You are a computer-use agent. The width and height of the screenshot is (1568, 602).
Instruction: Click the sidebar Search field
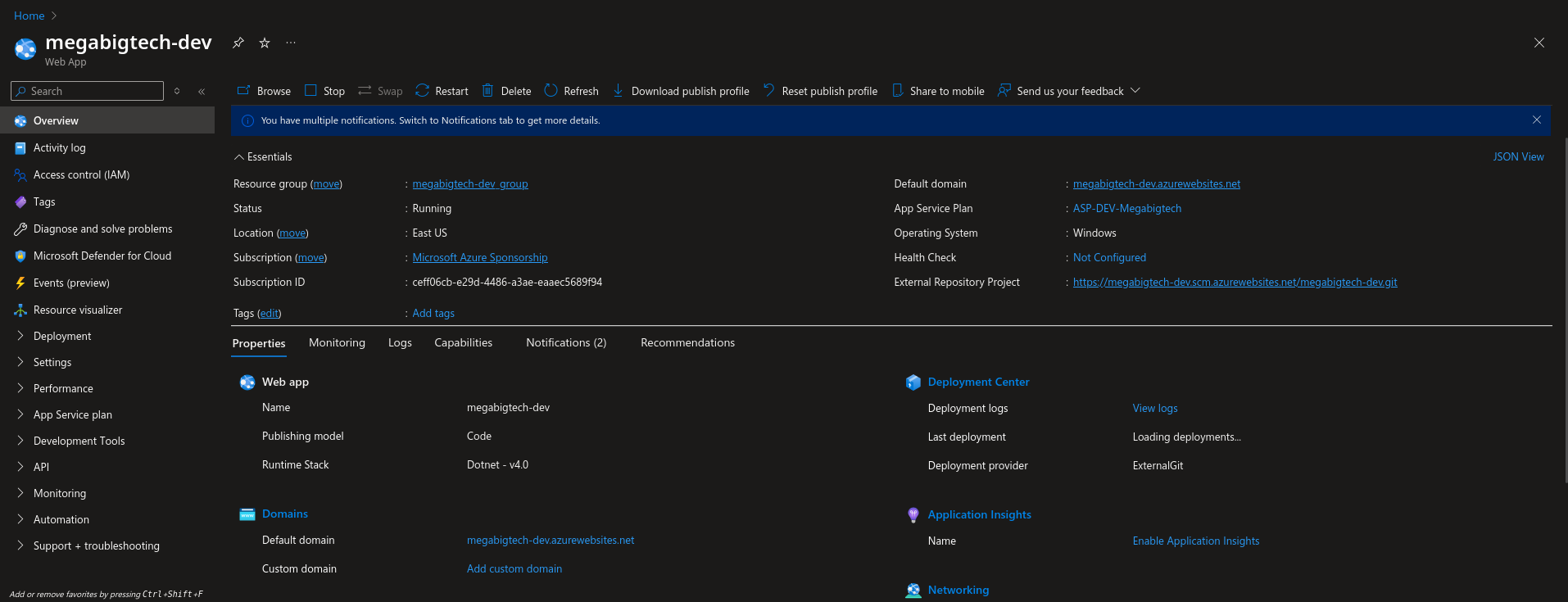click(88, 91)
